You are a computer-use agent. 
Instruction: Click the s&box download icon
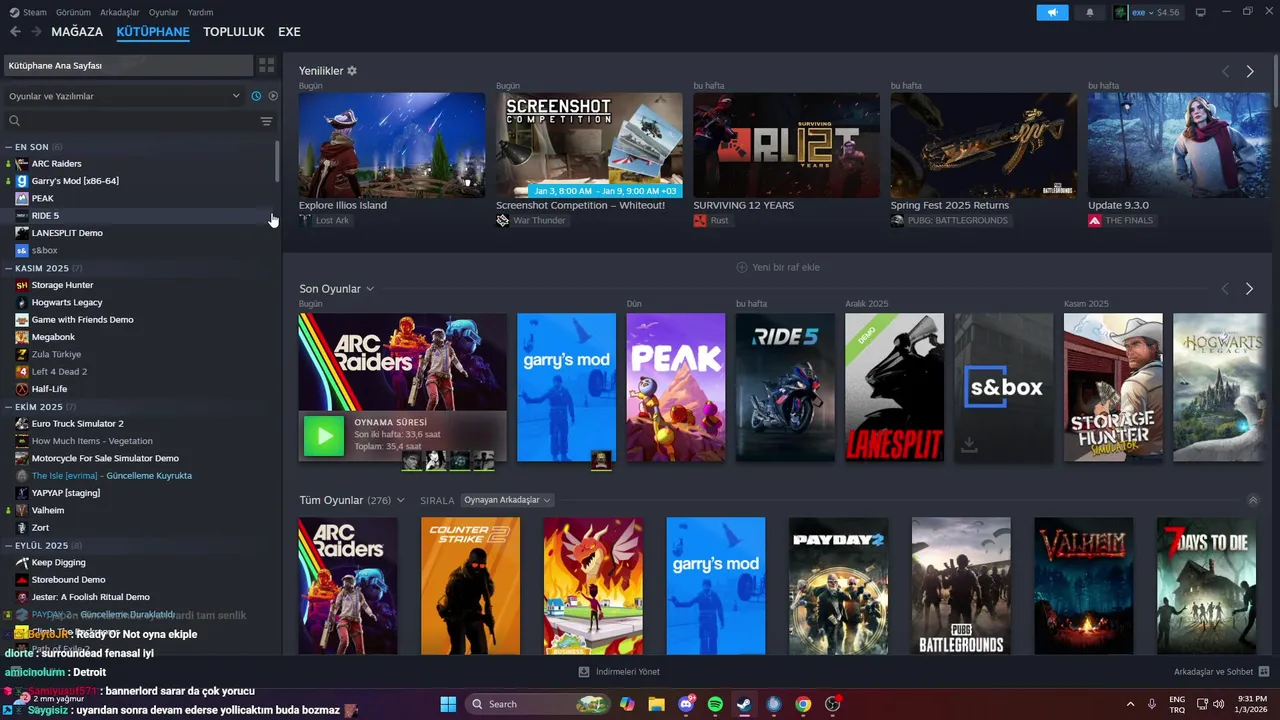969,445
